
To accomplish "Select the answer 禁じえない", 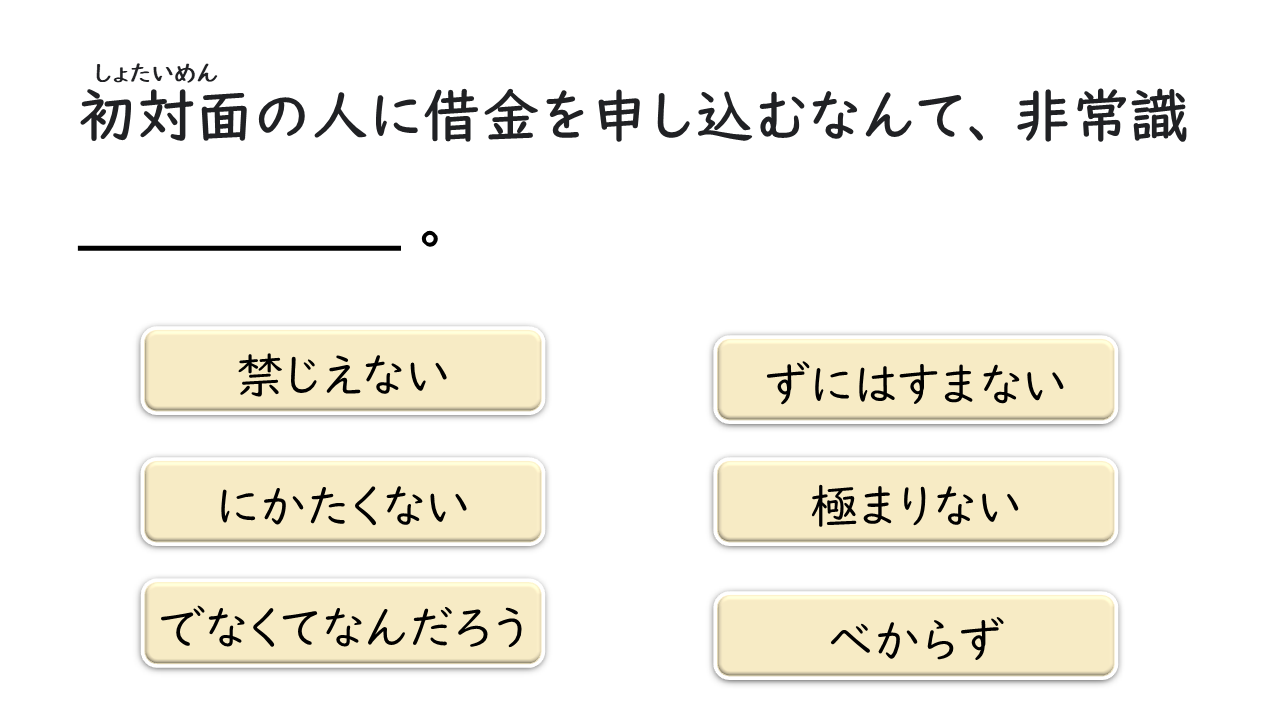I will point(342,371).
